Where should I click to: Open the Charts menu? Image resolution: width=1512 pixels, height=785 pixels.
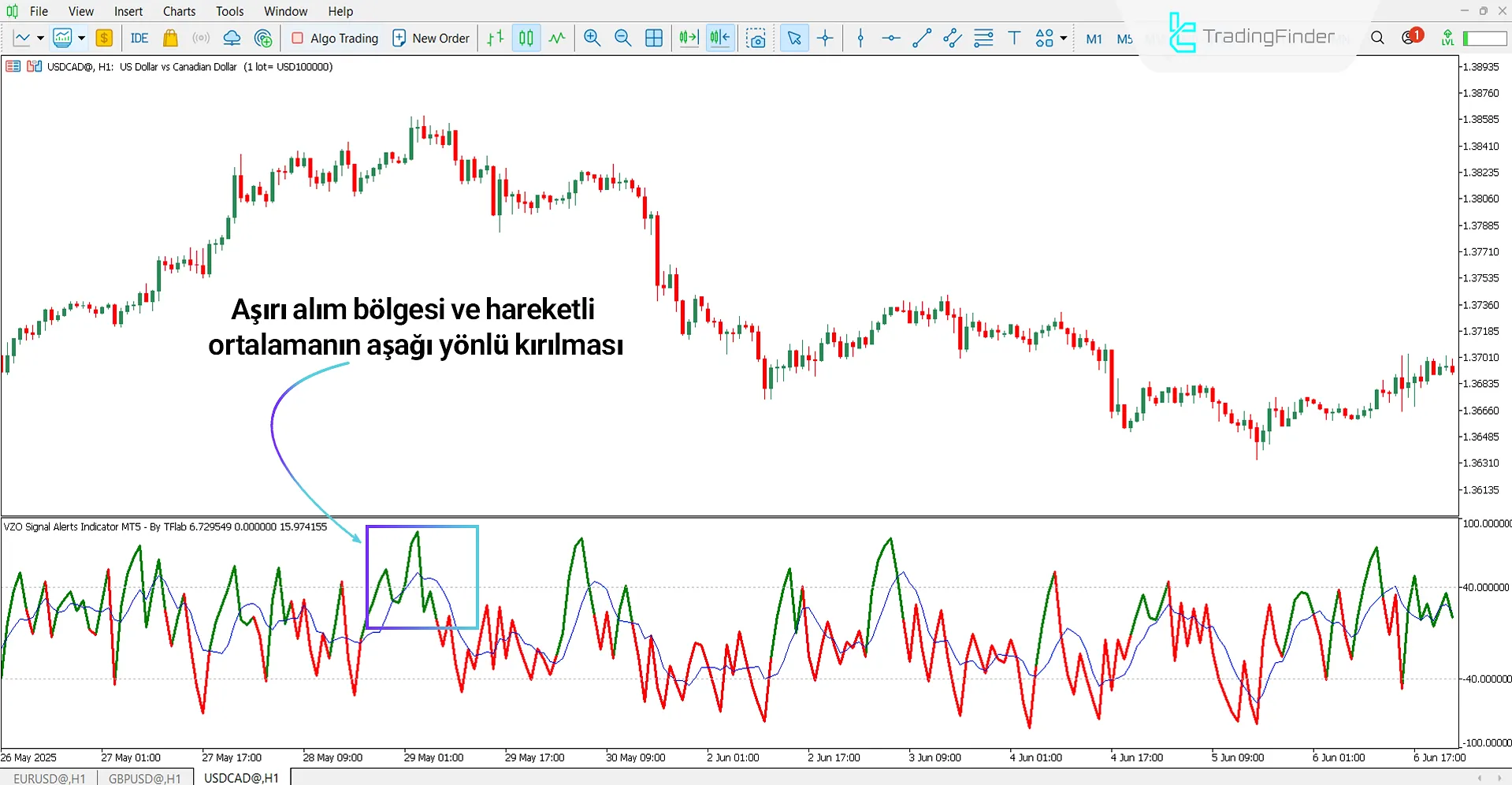[179, 11]
